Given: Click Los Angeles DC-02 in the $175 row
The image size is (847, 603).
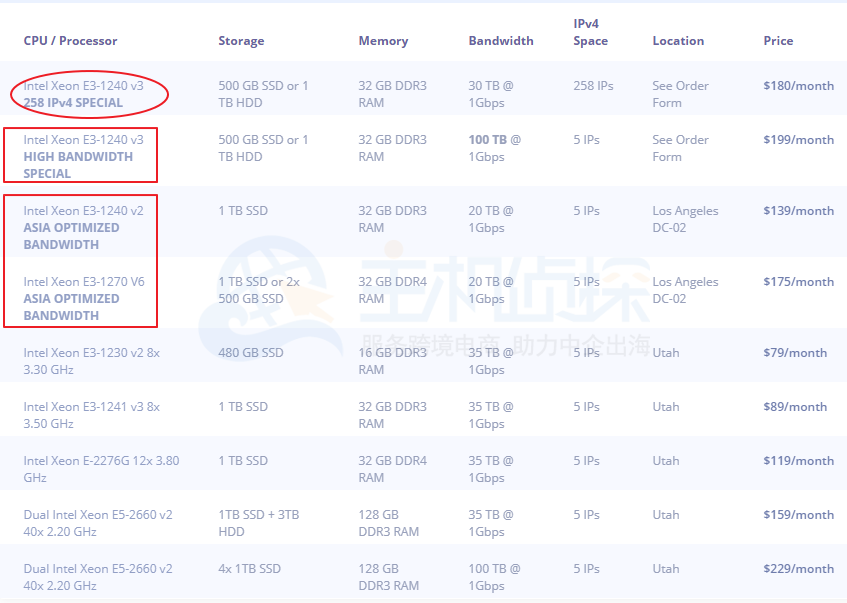Looking at the screenshot, I should [x=685, y=290].
